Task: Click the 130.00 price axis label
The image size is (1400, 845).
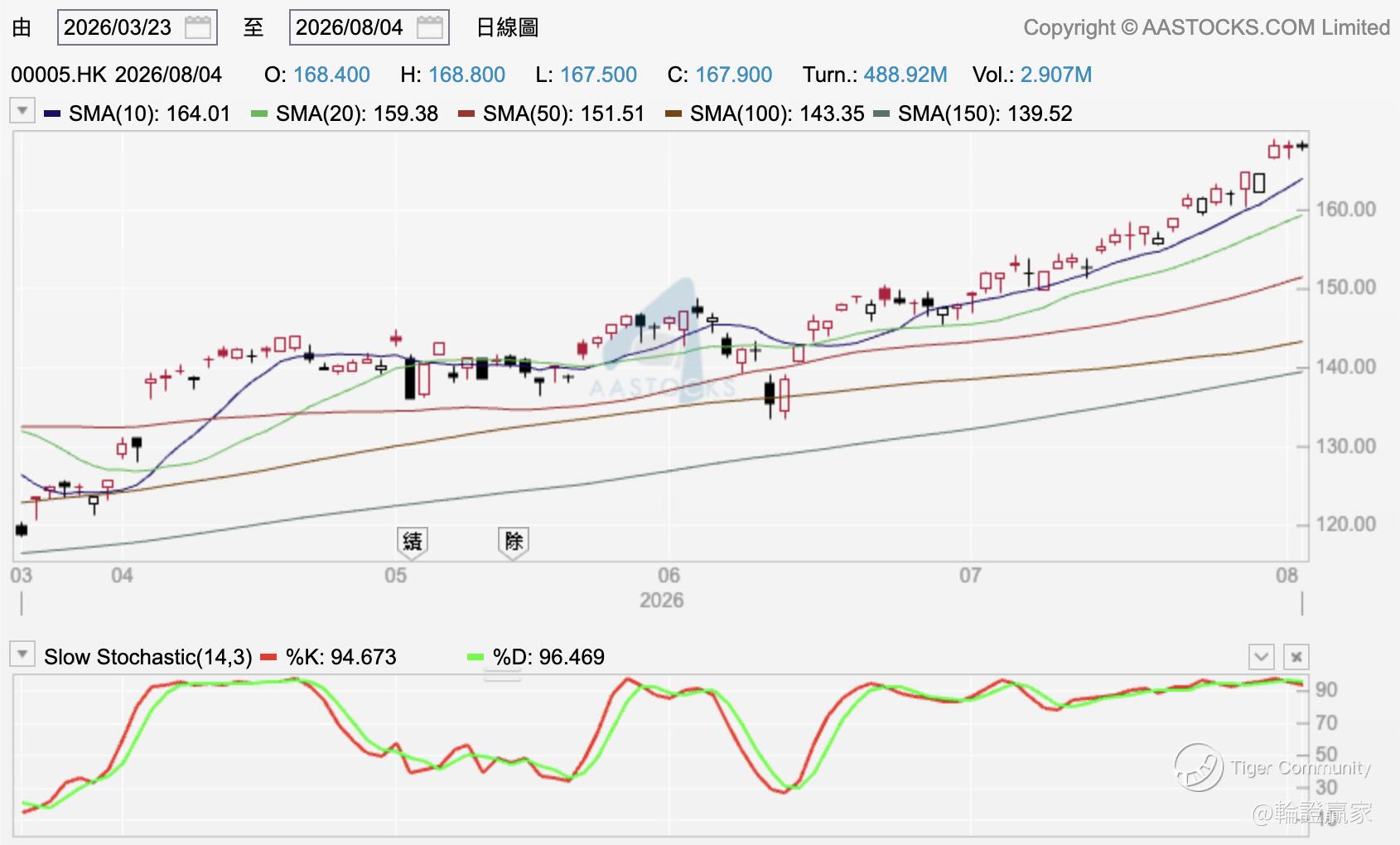Action: [1346, 447]
